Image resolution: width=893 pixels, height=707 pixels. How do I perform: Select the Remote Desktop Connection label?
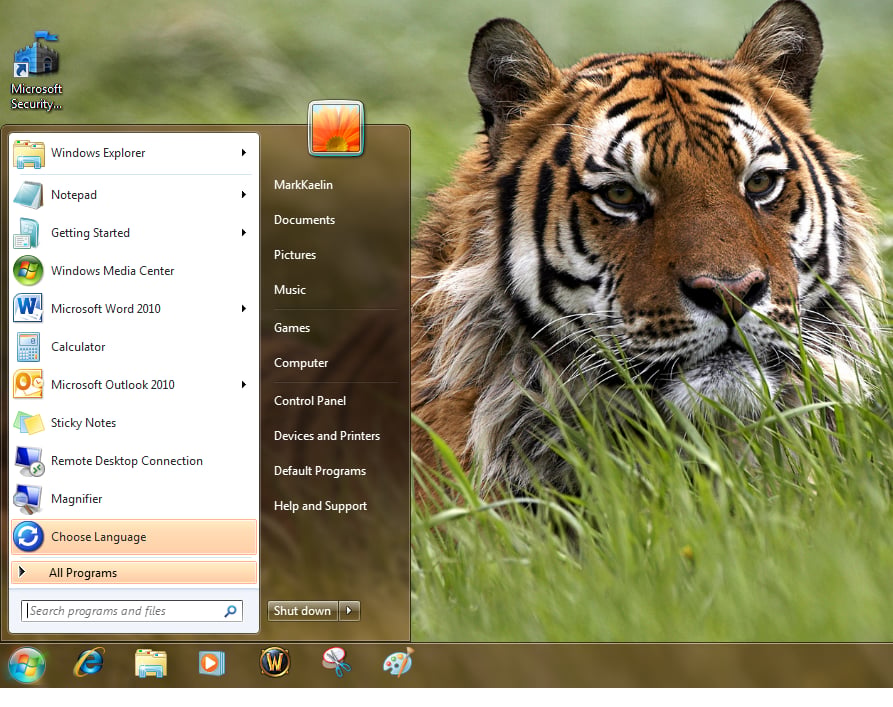pos(126,461)
